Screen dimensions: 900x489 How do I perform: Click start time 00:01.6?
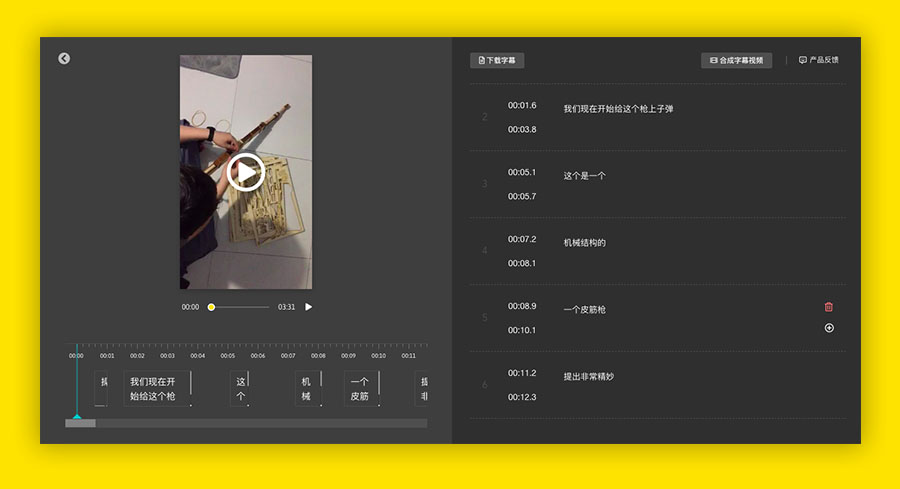[x=522, y=106]
